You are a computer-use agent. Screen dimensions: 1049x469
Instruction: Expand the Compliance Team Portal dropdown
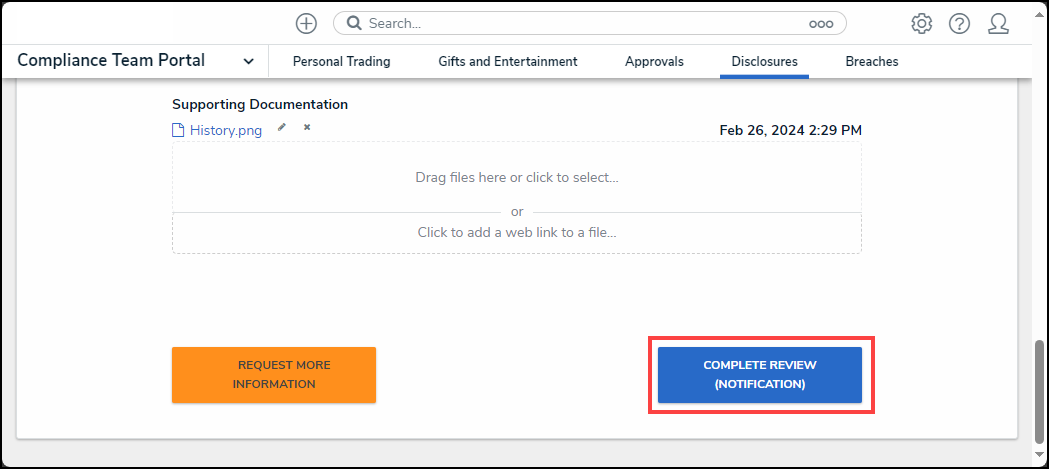tap(249, 61)
